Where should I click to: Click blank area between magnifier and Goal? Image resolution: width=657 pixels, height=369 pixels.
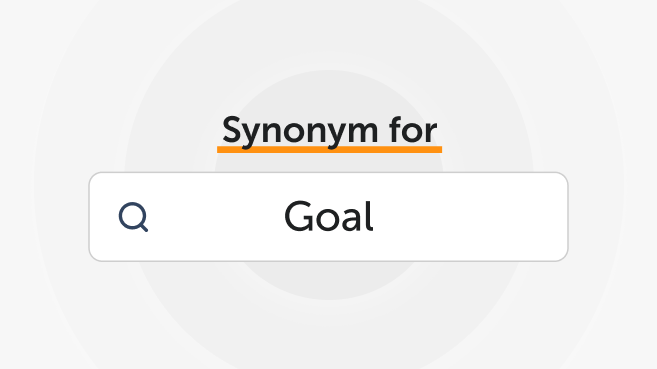coord(216,217)
